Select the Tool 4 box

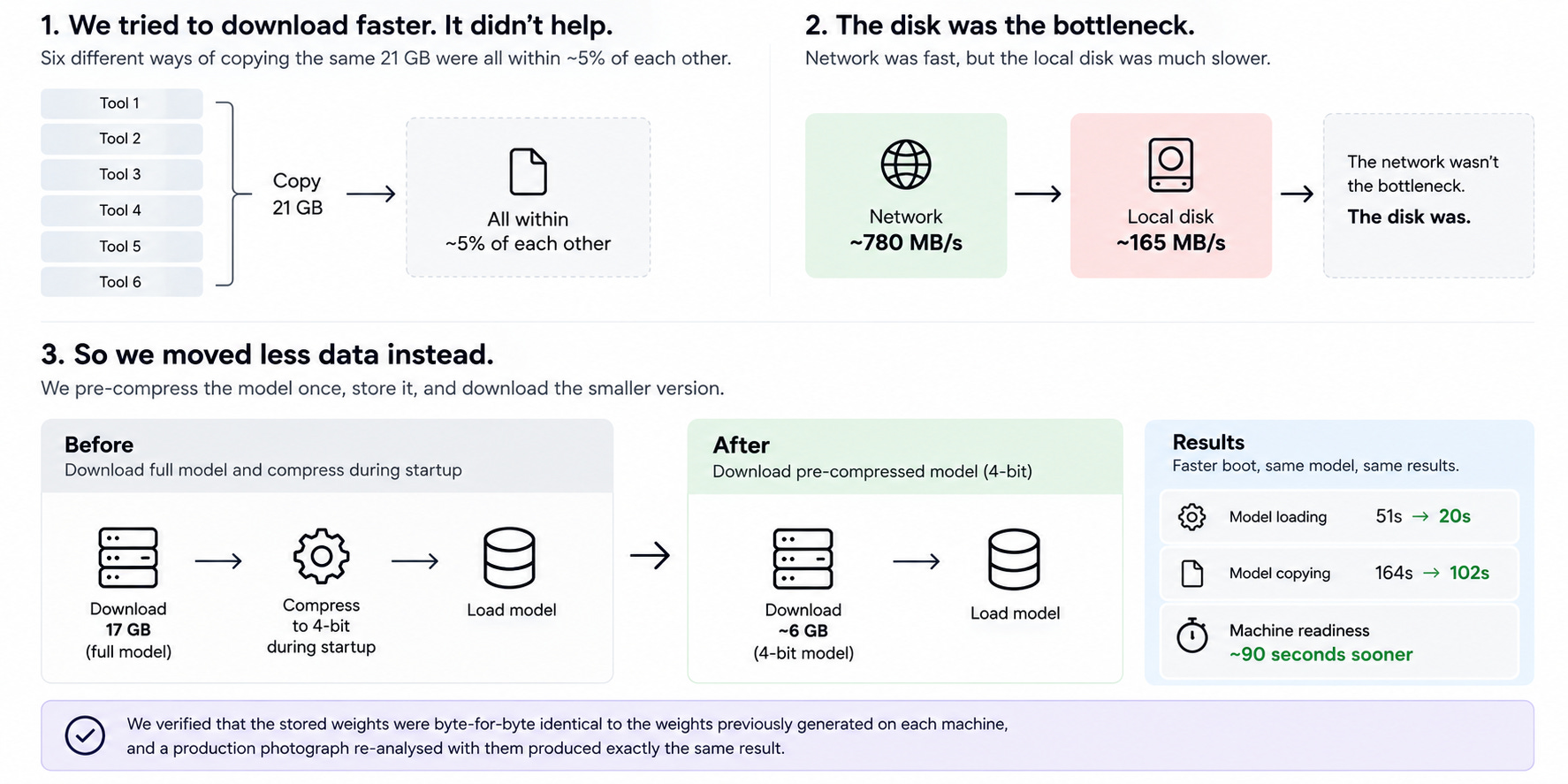tap(122, 210)
